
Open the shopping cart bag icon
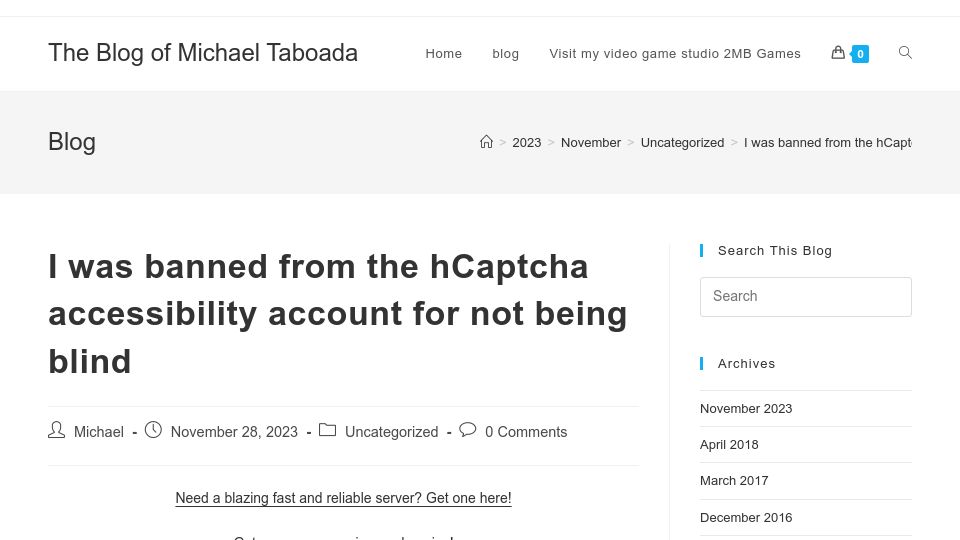(838, 53)
